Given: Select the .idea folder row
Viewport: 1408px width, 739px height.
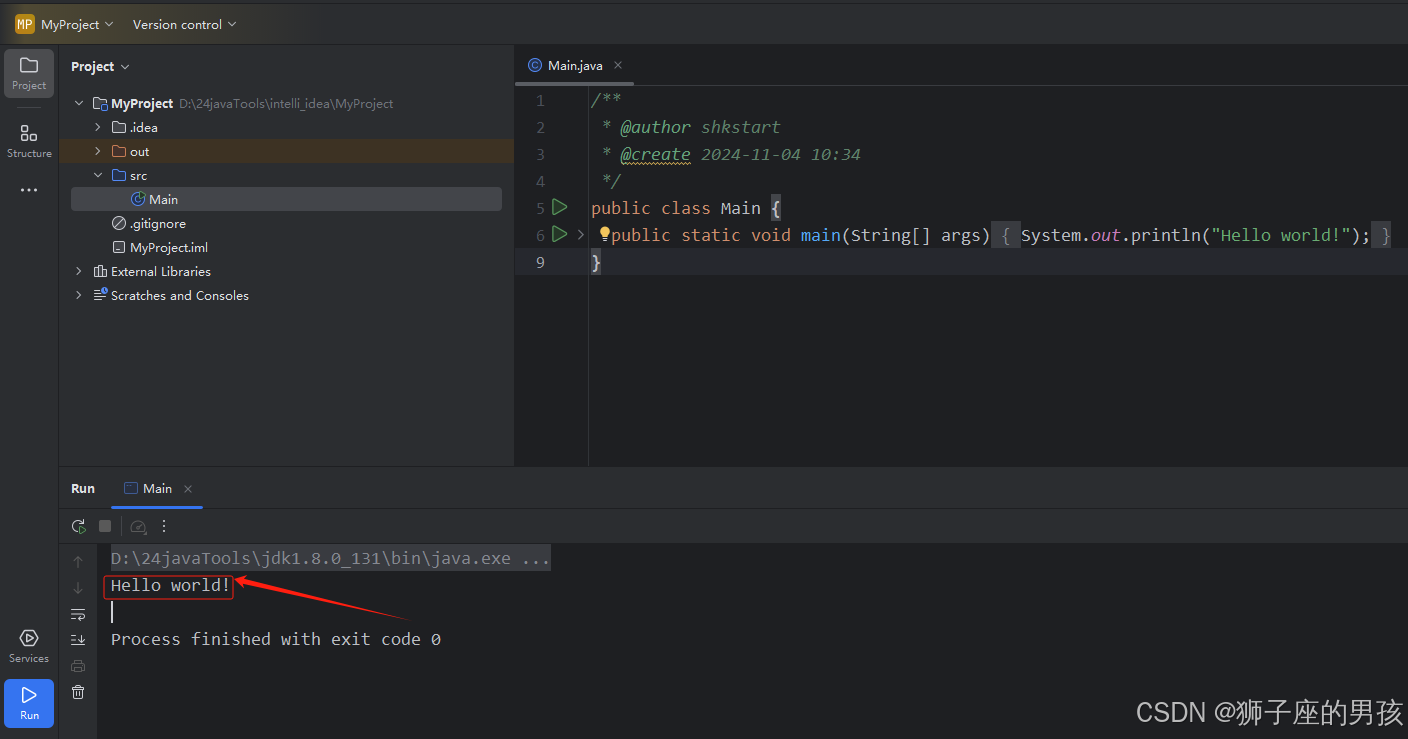Looking at the screenshot, I should (x=286, y=127).
